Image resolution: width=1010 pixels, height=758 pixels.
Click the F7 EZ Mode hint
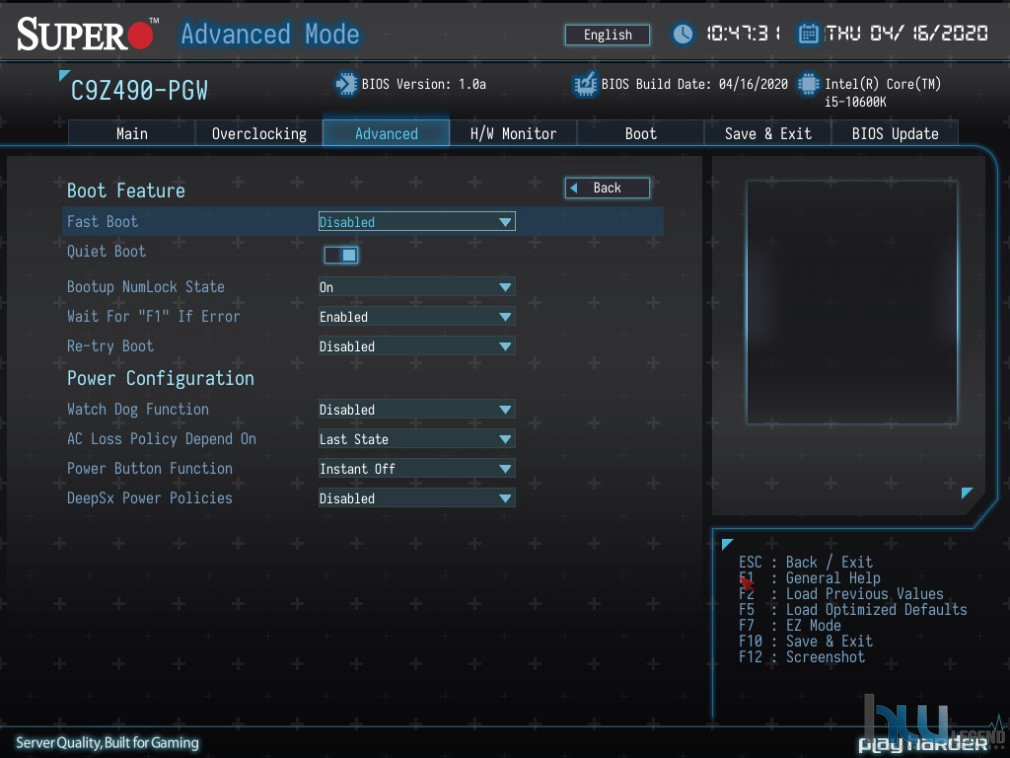[x=790, y=625]
